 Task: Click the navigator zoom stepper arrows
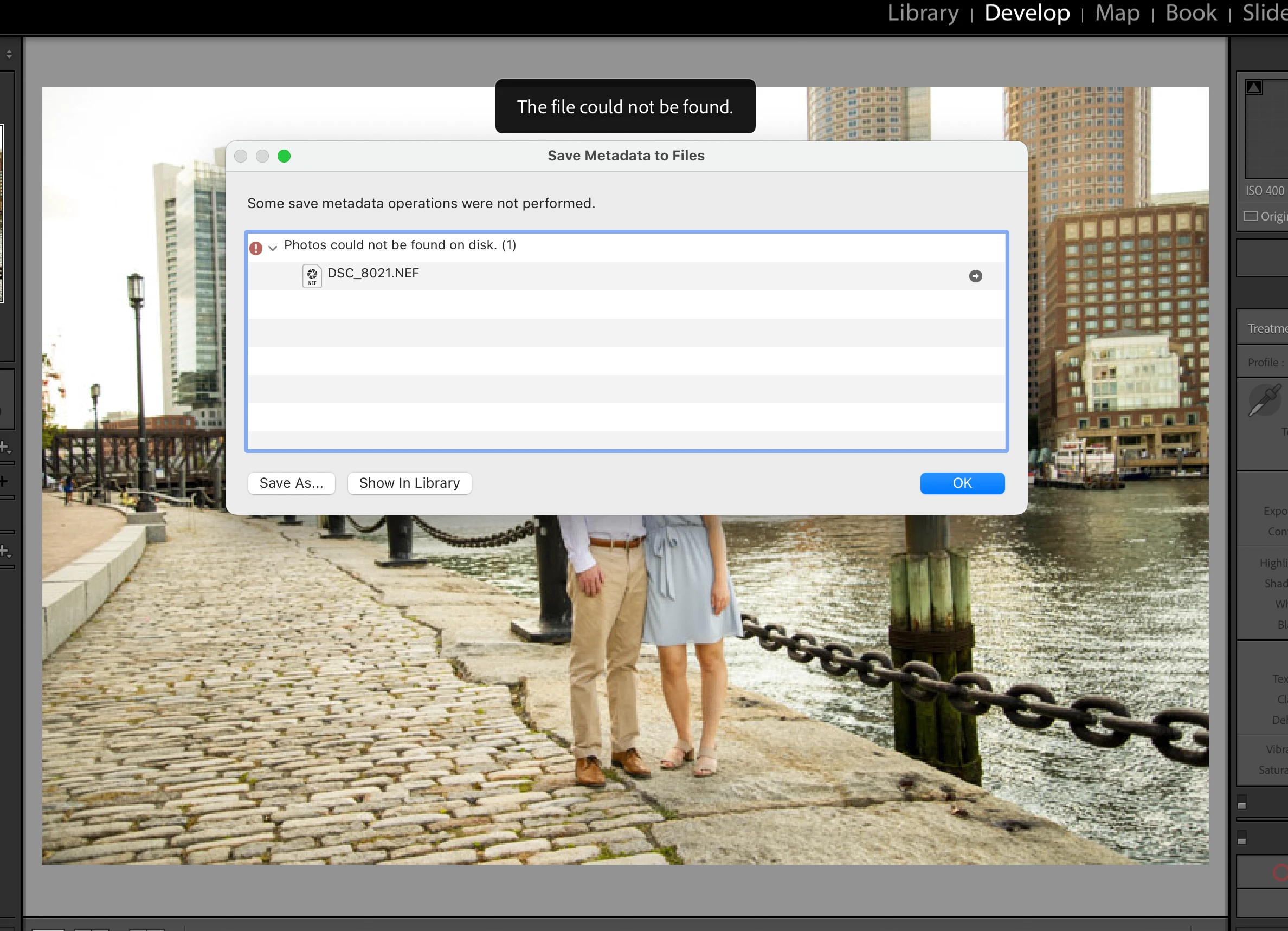click(x=9, y=55)
